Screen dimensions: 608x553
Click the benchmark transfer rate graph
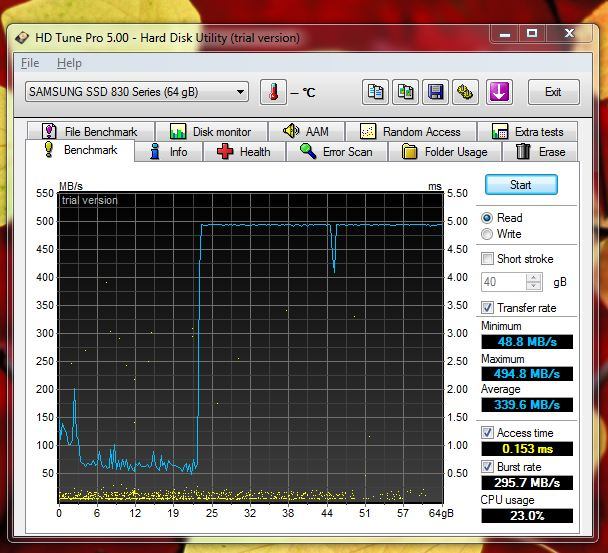click(250, 347)
